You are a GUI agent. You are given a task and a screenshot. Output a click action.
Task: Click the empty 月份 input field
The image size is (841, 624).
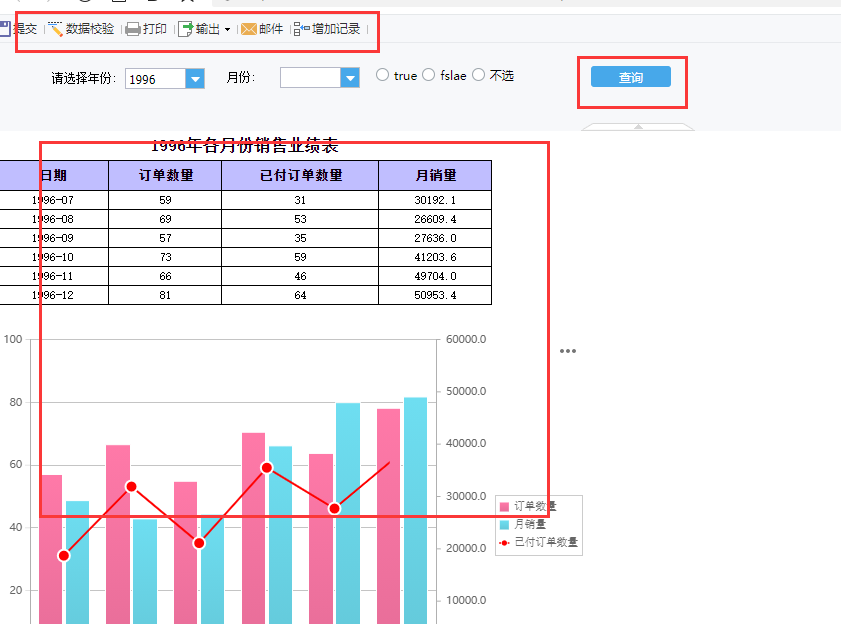point(310,78)
